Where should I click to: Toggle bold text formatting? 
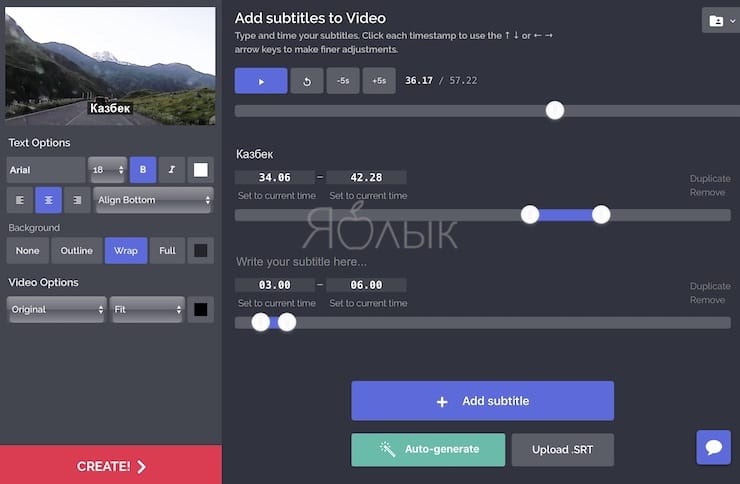pos(142,170)
